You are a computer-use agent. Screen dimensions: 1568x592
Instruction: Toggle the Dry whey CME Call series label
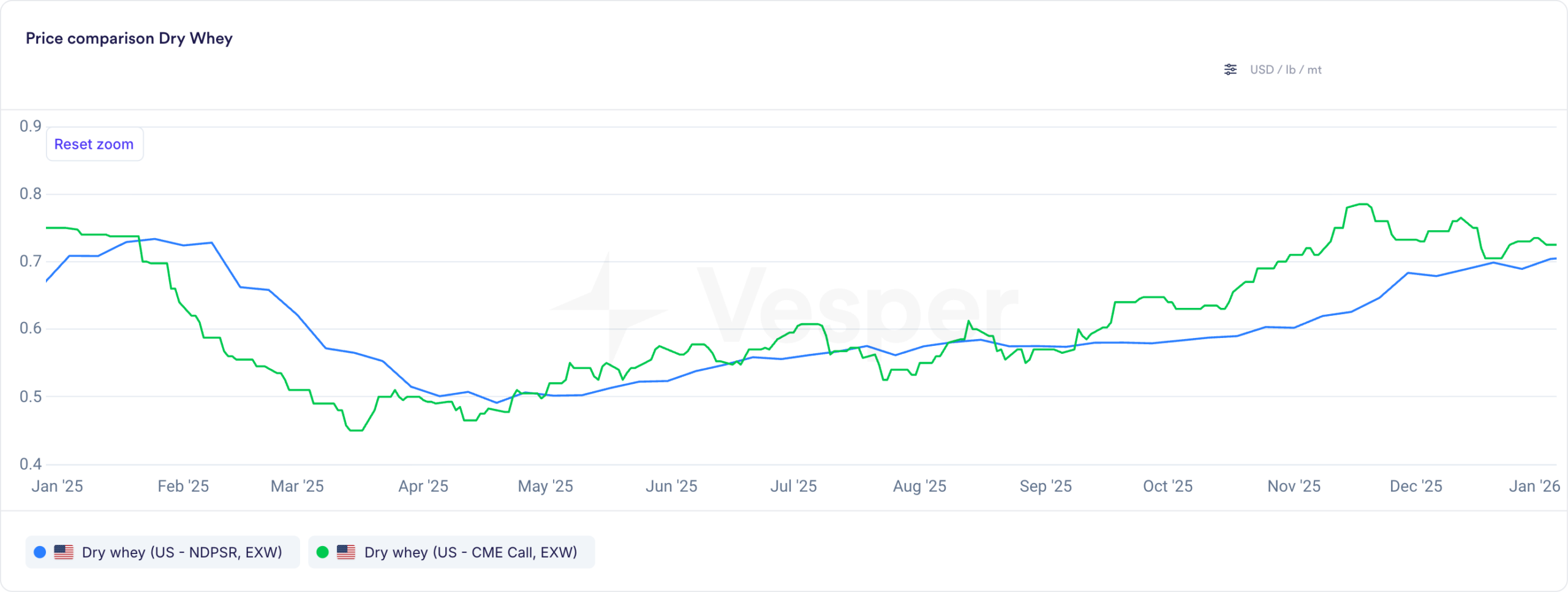point(470,552)
